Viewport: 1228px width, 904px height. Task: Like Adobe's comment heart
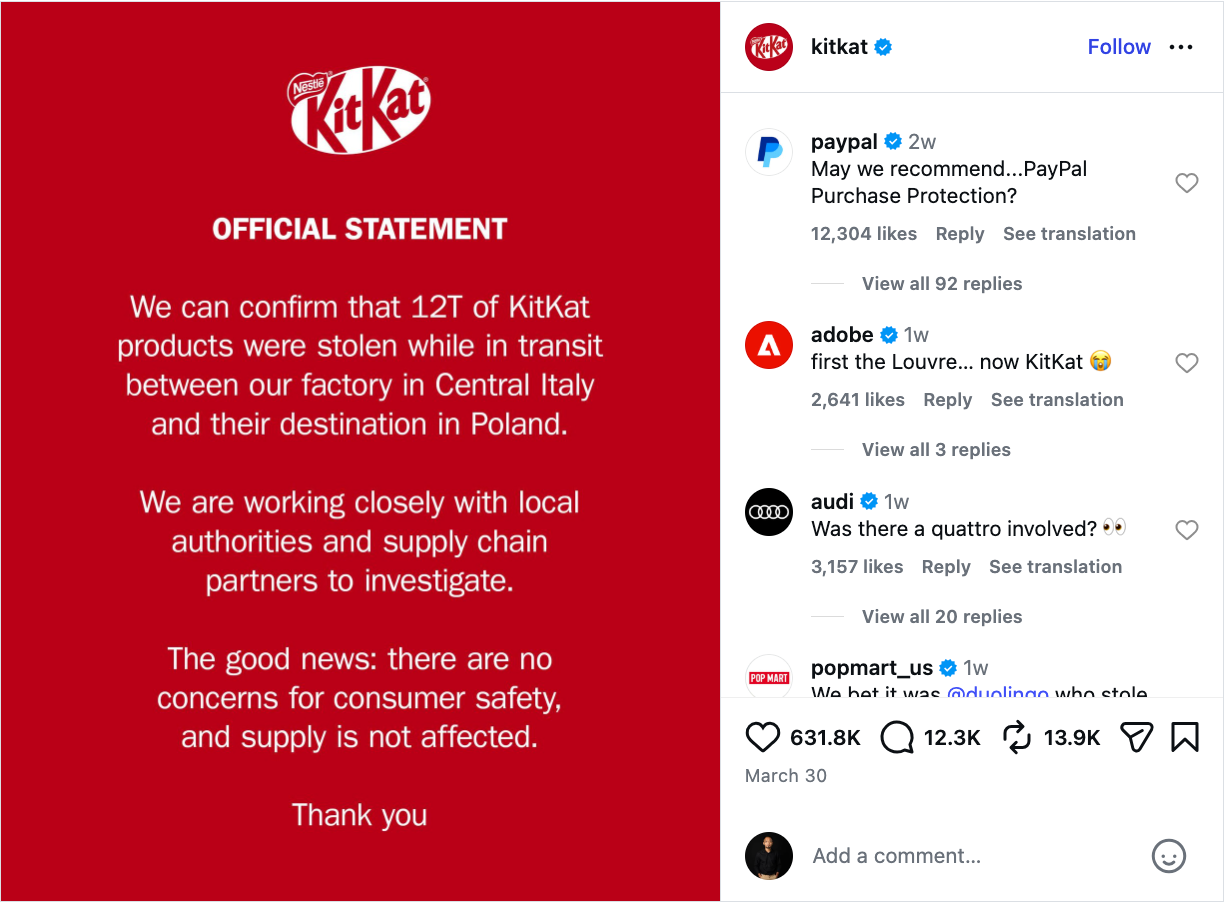tap(1186, 363)
